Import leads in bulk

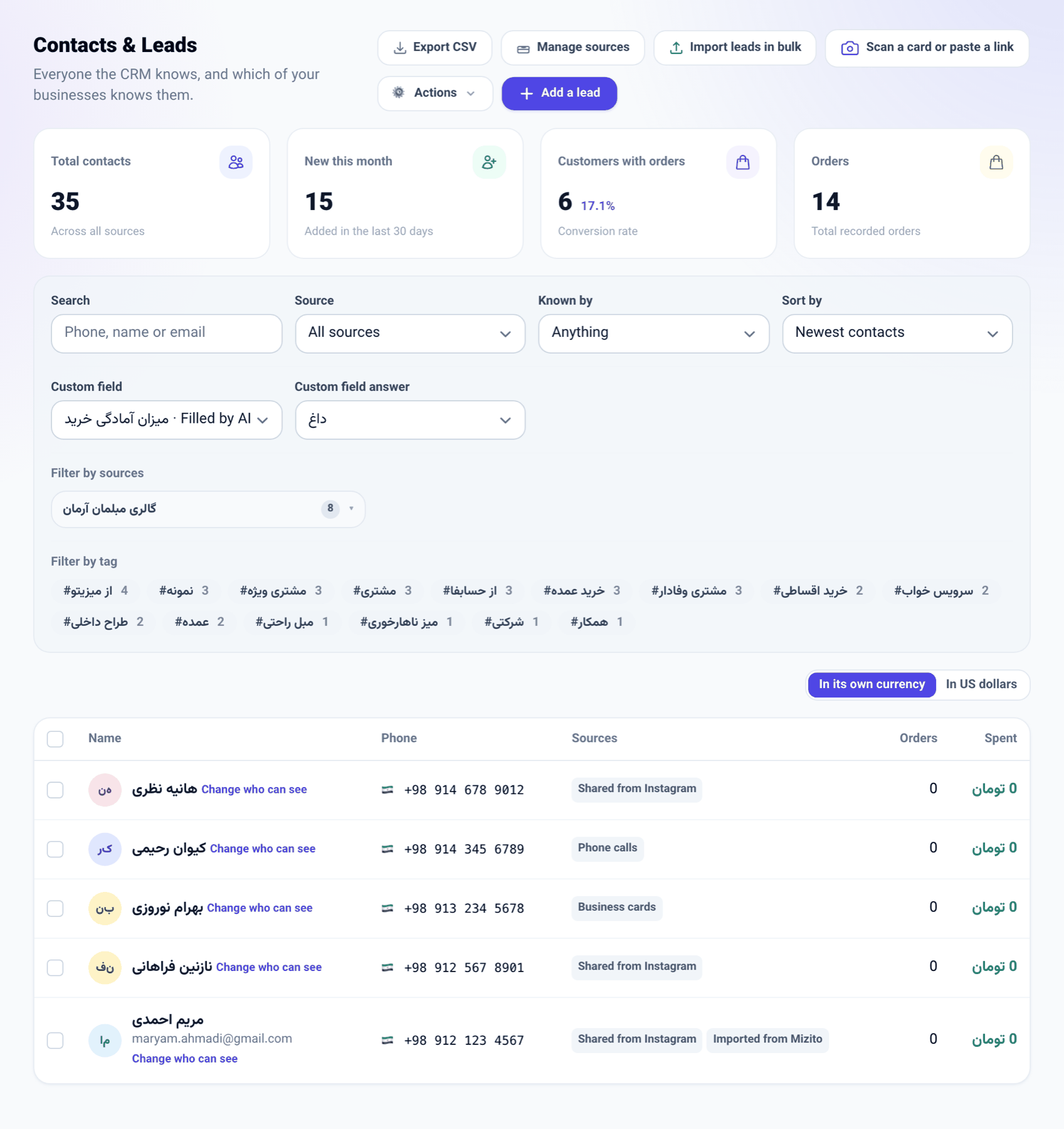735,48
